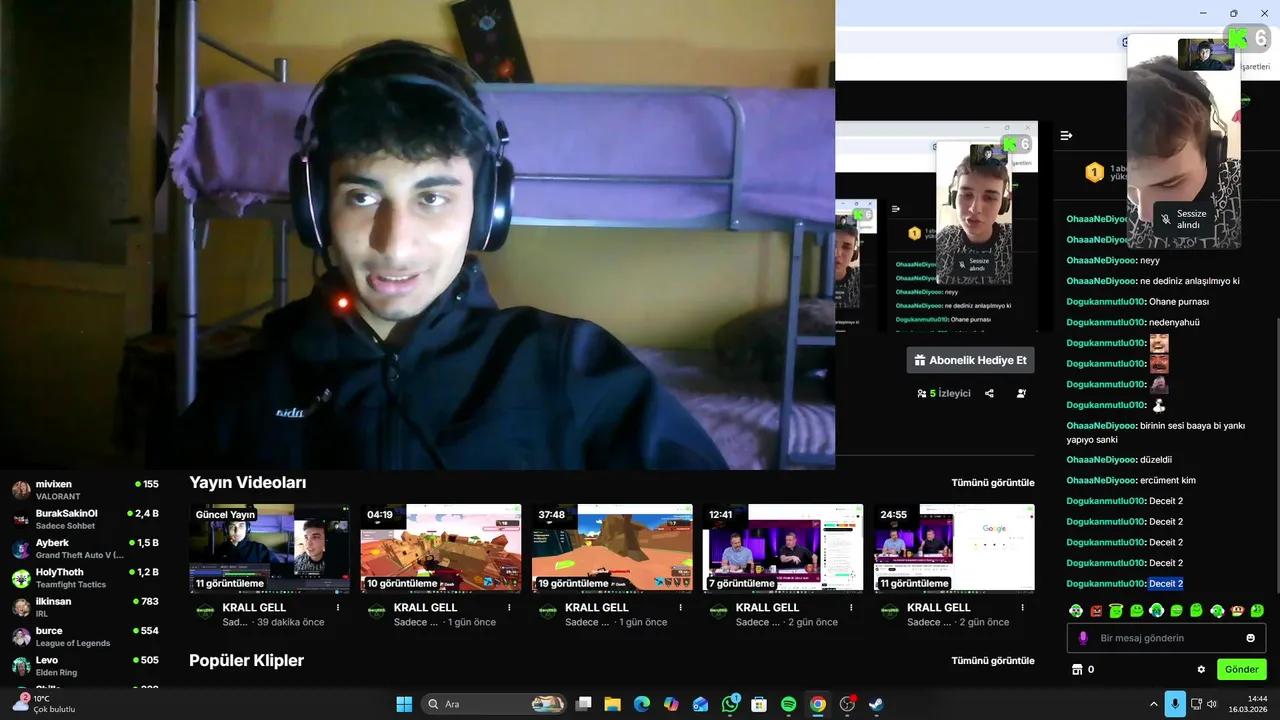Collapse chat with the arrow-lines icon
Image resolution: width=1280 pixels, height=720 pixels.
click(1066, 135)
